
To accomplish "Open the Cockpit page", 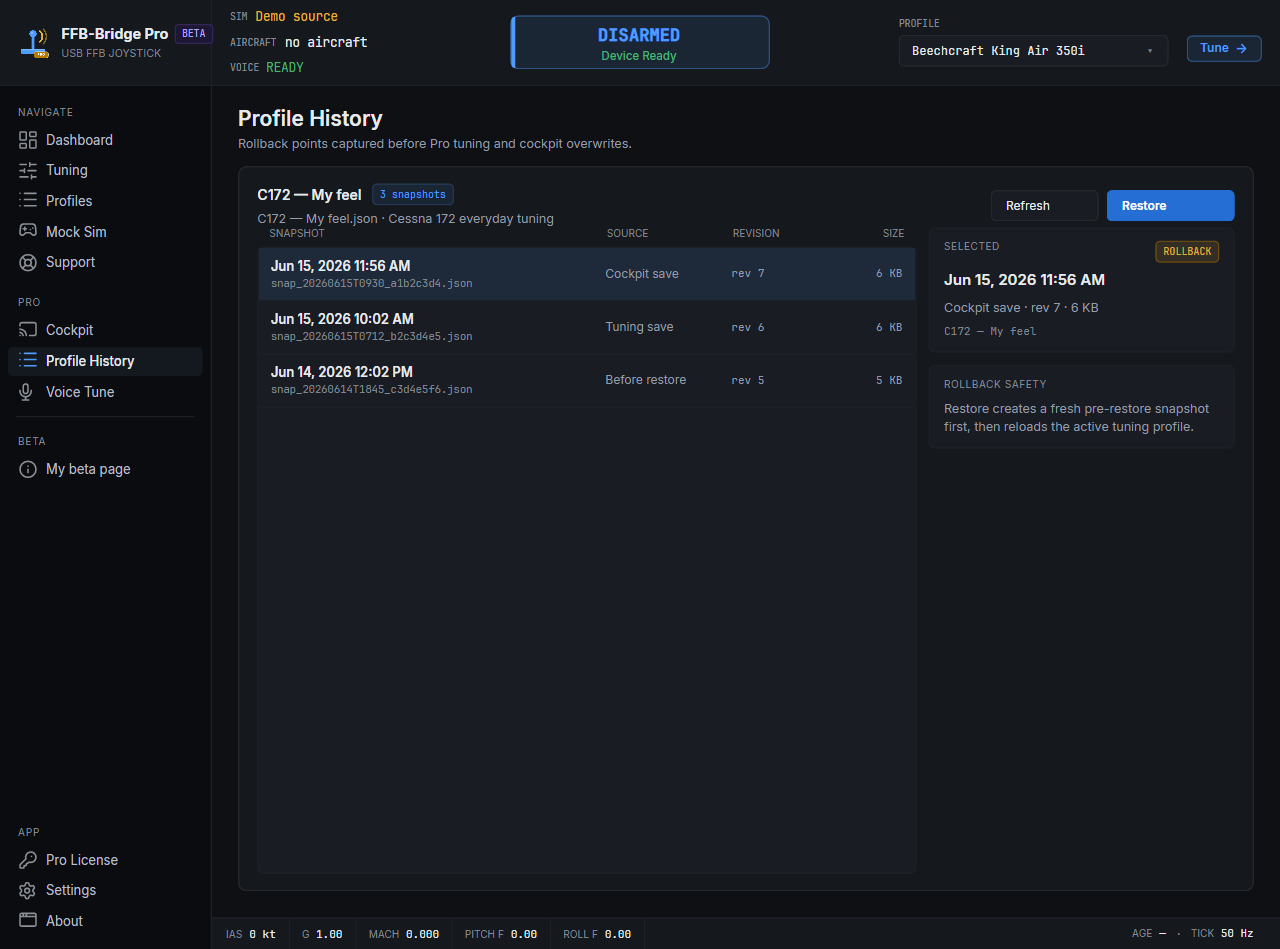I will pos(105,330).
